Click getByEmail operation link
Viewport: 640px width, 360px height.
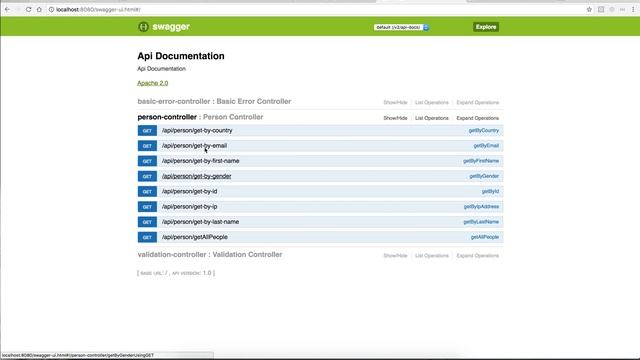click(486, 146)
